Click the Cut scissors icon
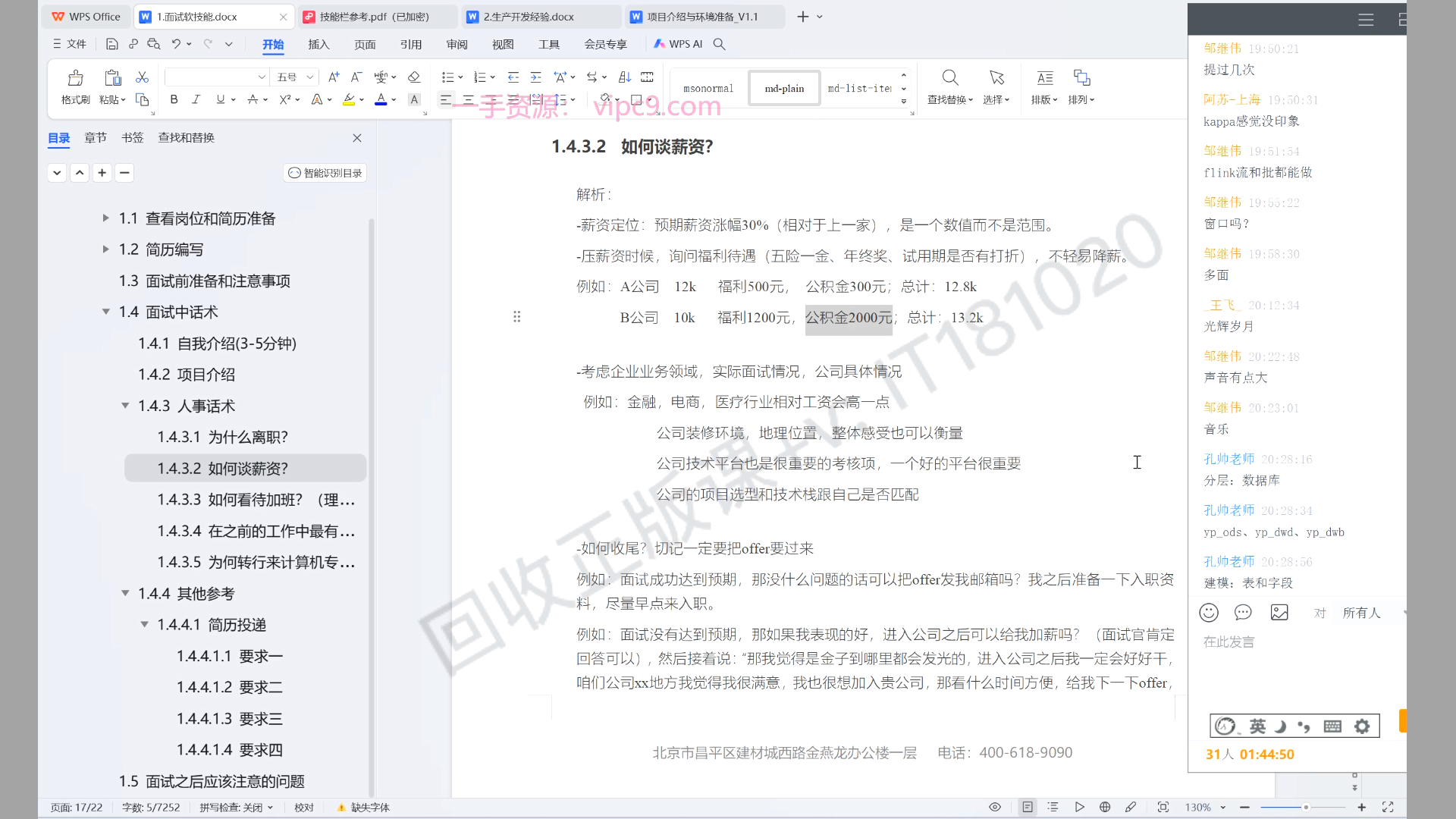 point(142,77)
